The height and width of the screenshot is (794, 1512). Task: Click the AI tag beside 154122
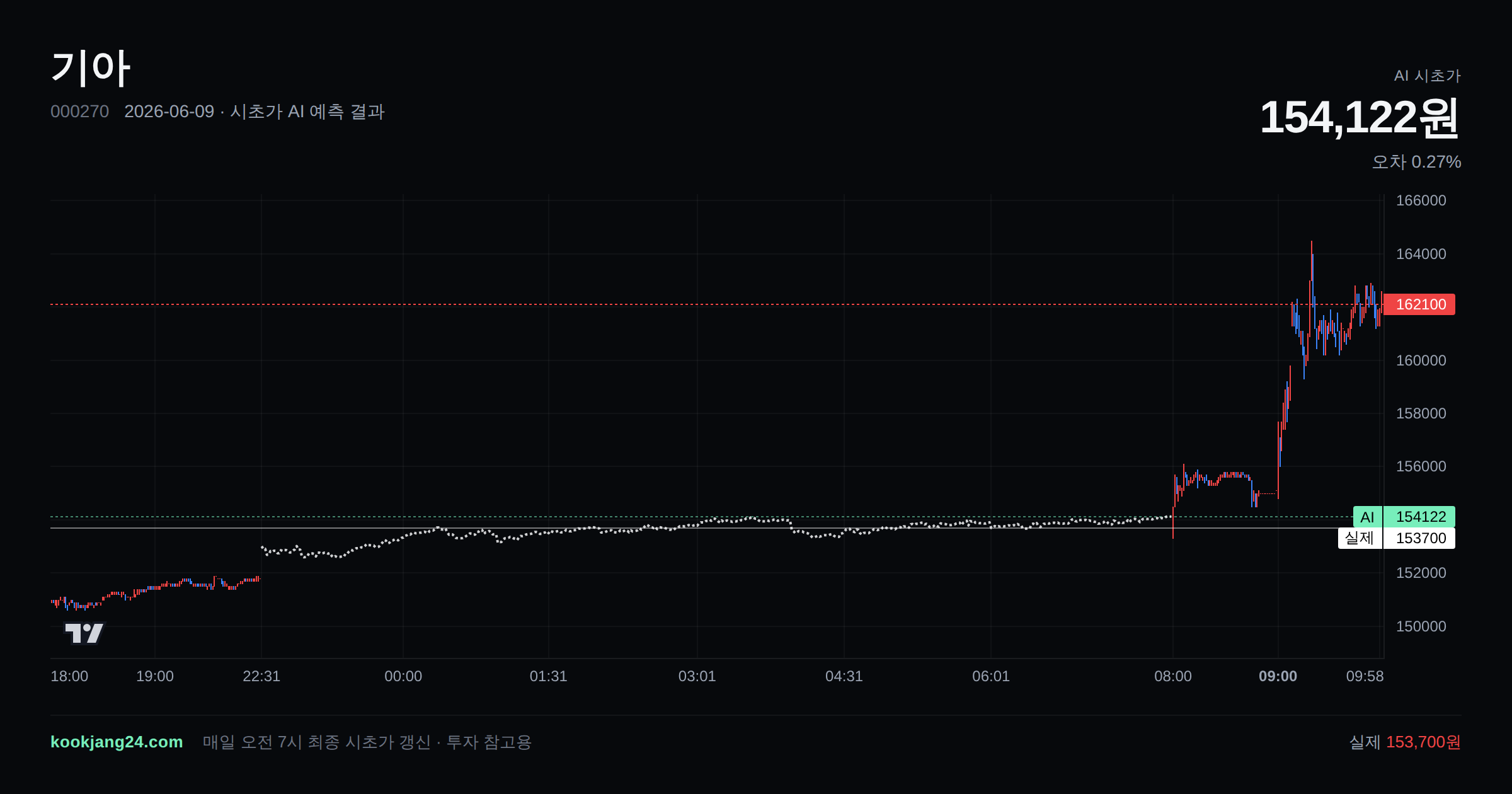click(1367, 517)
